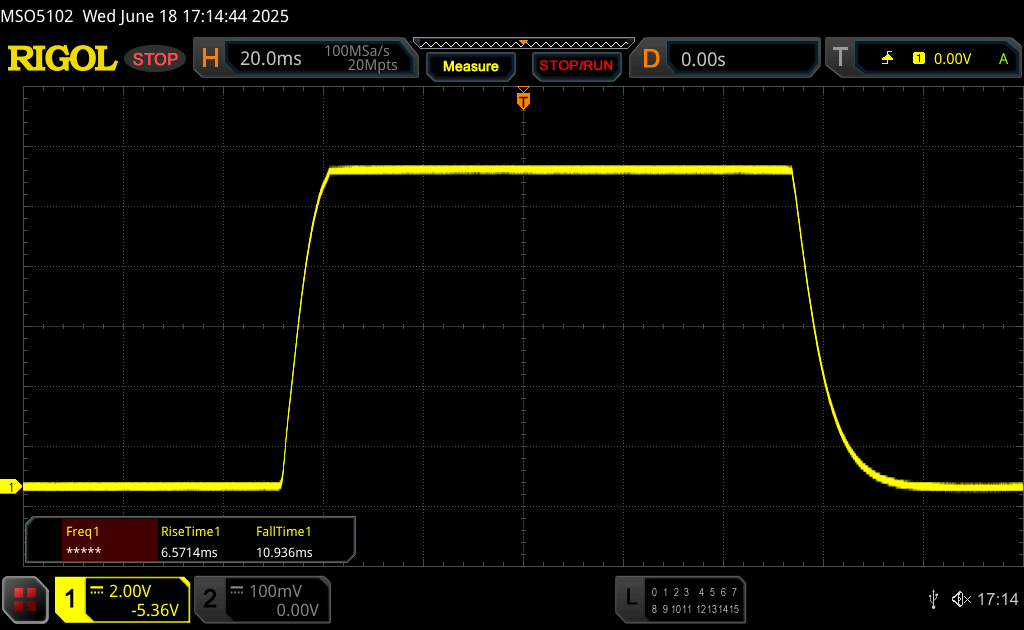Open the red grid function navigation icon
Viewport: 1024px width, 630px height.
[x=25, y=599]
